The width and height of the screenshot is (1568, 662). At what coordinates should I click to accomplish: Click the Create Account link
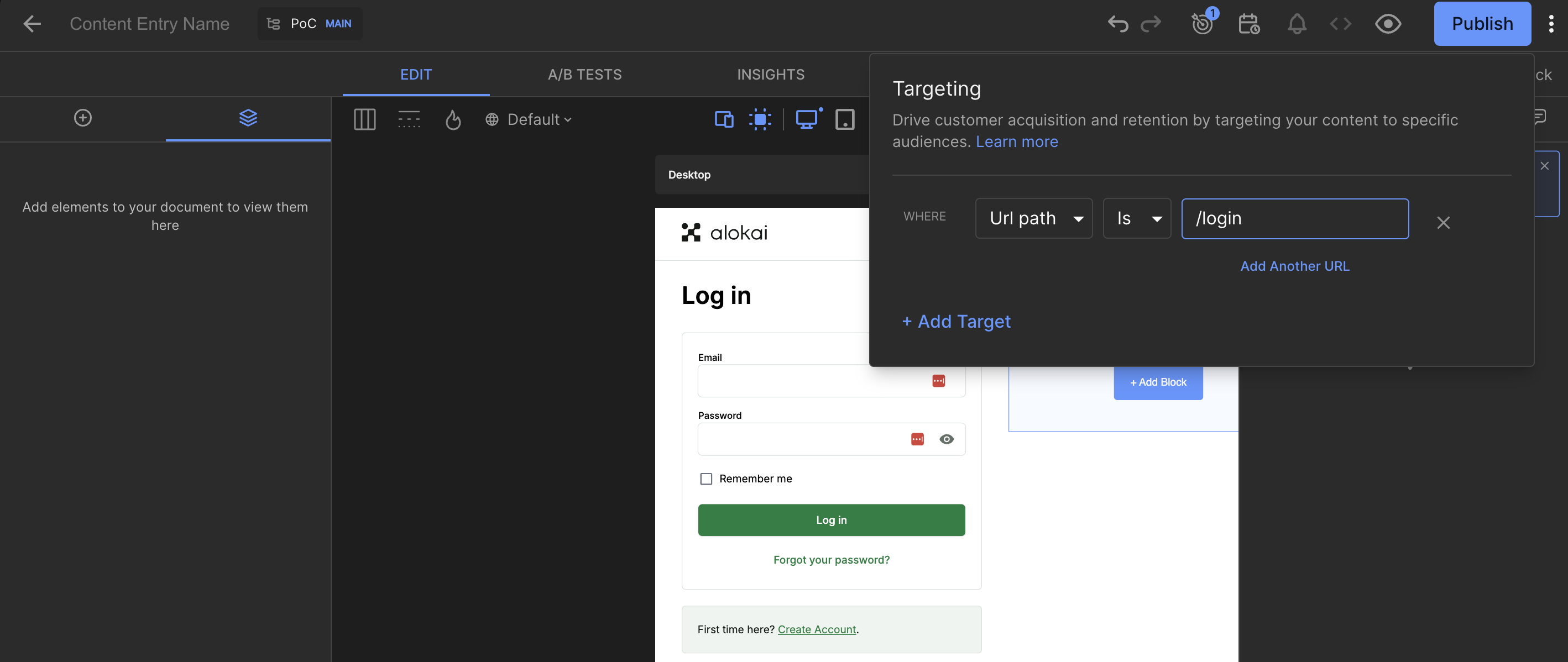(x=816, y=629)
